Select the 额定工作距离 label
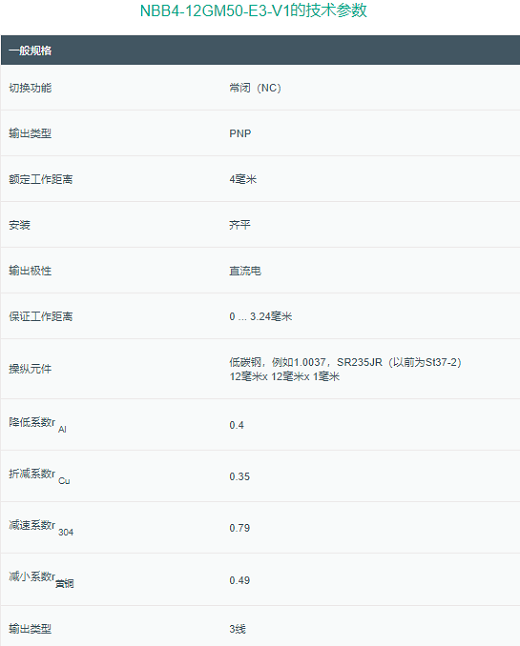The width and height of the screenshot is (520, 646). 41,179
